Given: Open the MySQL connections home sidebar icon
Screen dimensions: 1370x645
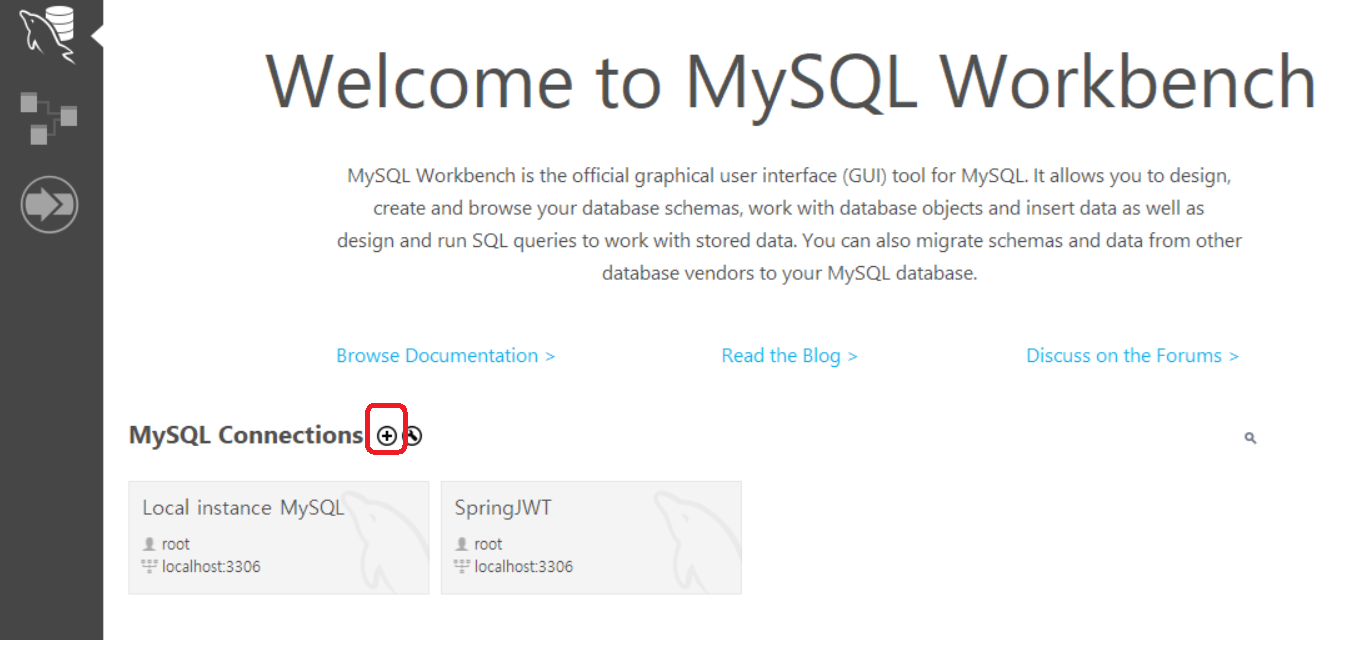Looking at the screenshot, I should 49,34.
